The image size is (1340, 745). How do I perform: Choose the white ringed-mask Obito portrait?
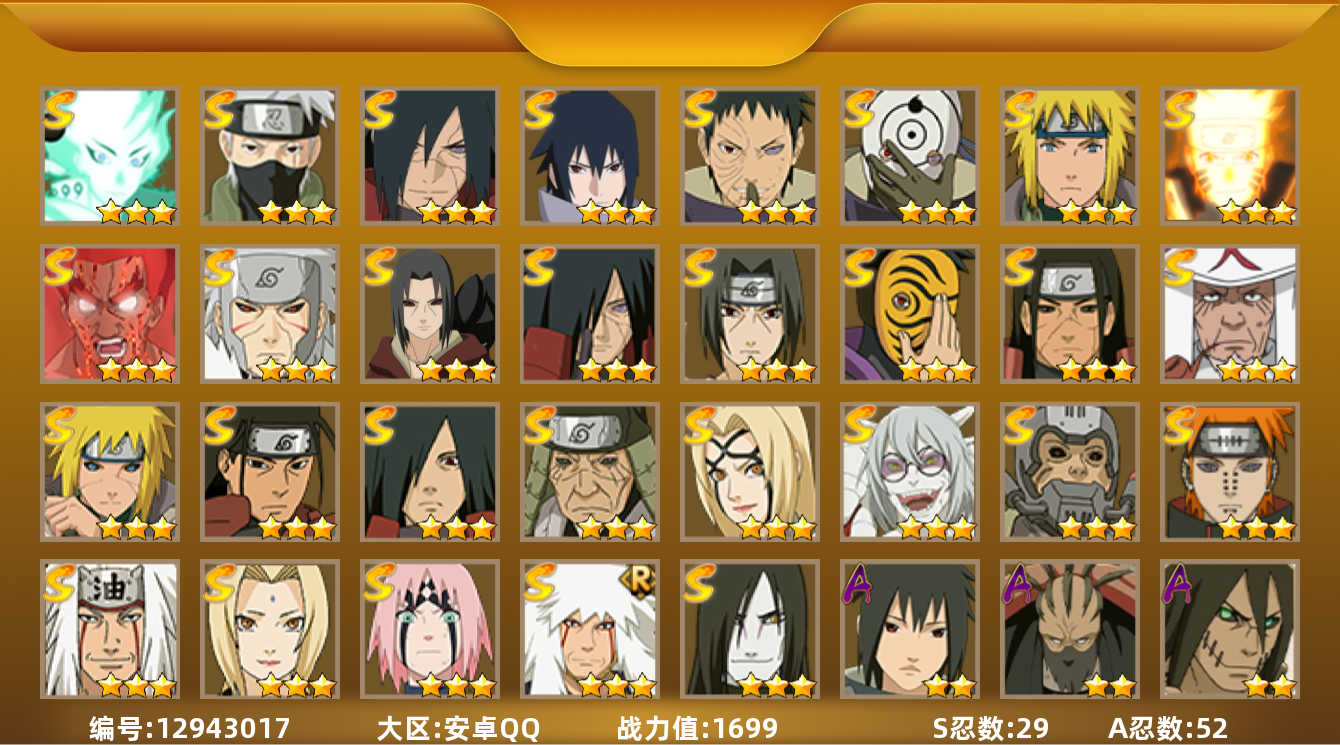(909, 155)
